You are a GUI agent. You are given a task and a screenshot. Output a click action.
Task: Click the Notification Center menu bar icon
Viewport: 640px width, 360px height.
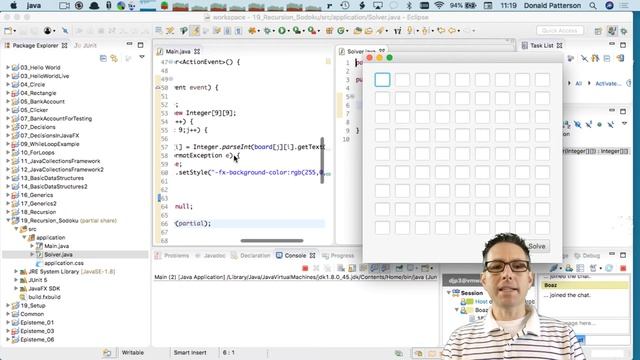624,6
